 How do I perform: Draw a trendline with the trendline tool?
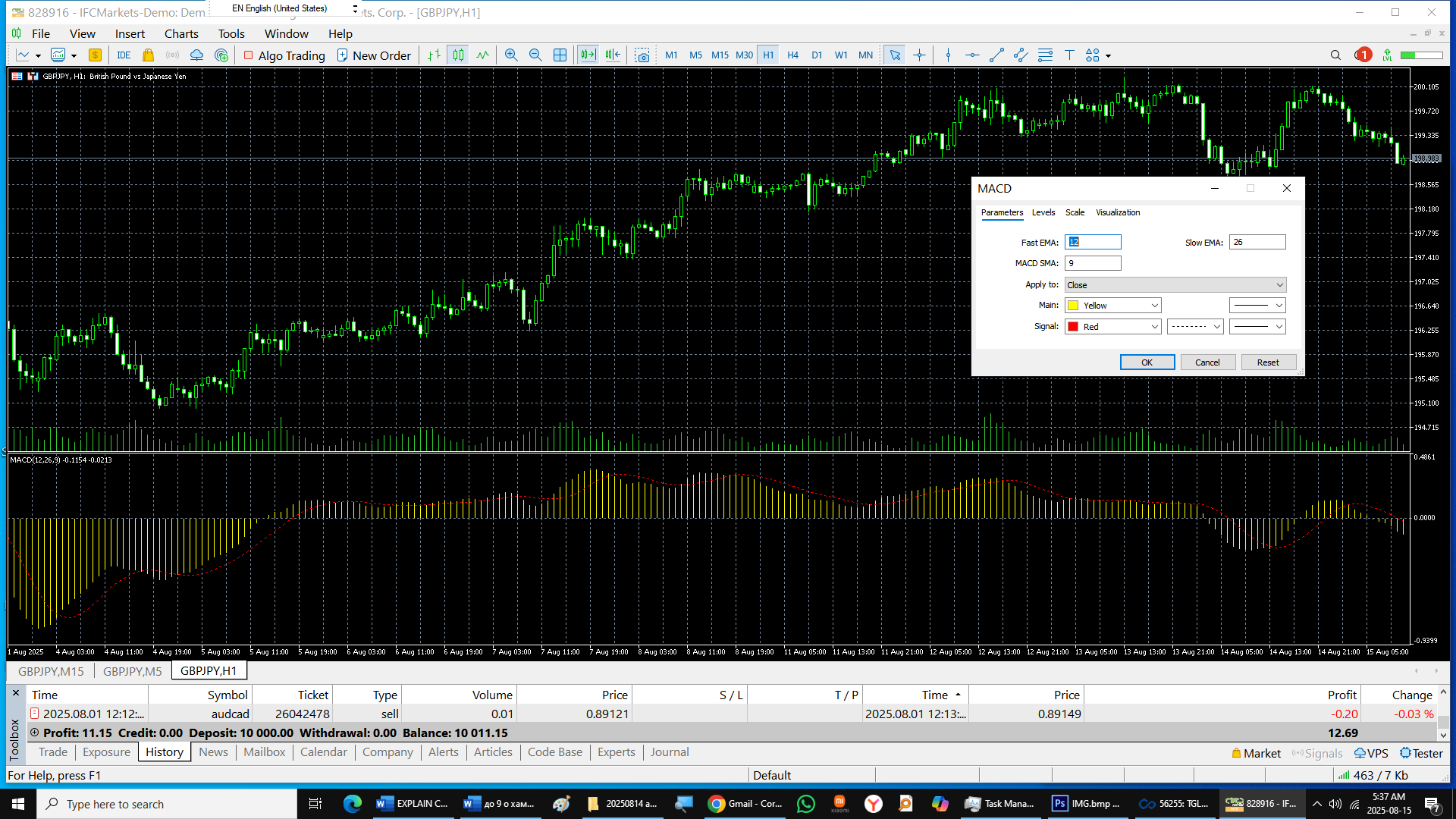[x=996, y=55]
